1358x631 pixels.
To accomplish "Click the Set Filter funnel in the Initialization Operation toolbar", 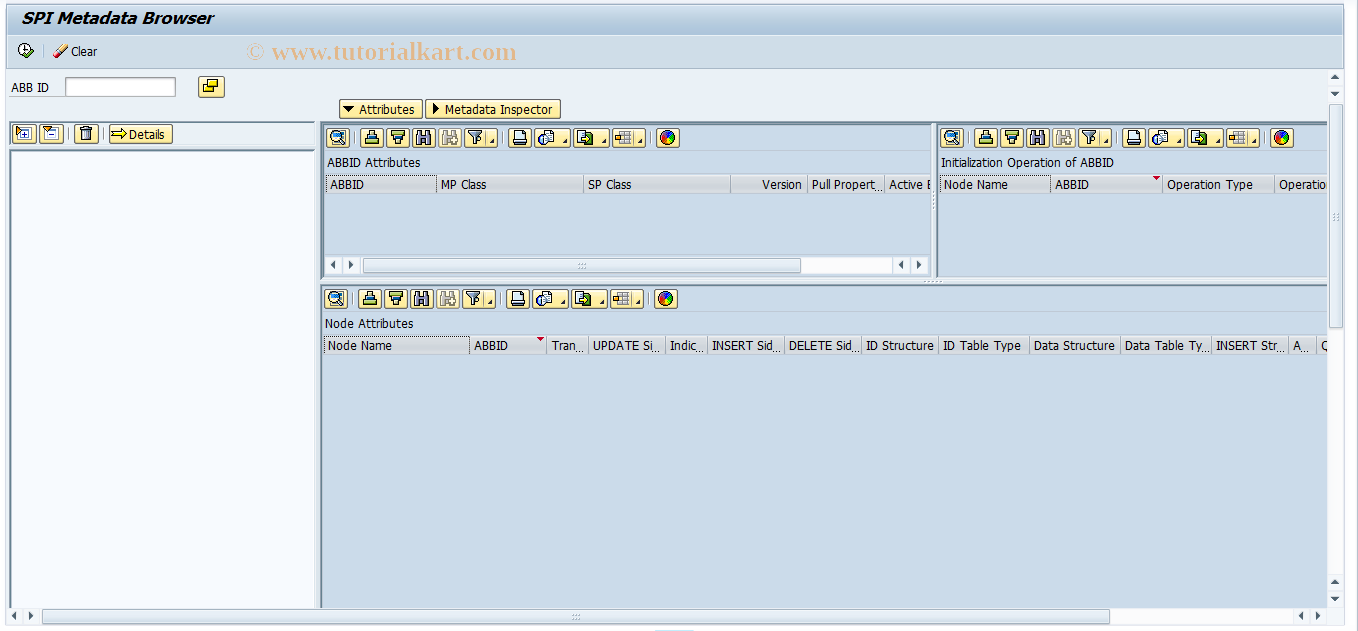I will coord(1094,138).
